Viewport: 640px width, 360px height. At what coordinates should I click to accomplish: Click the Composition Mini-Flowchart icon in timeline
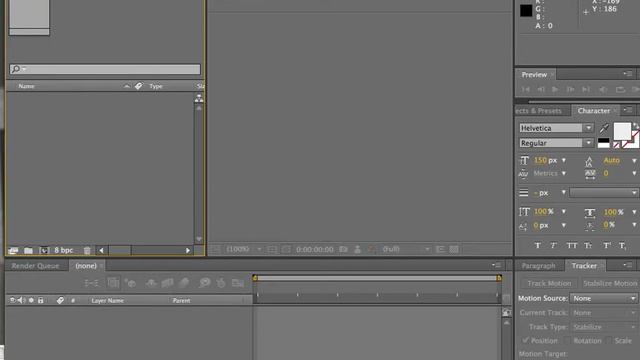(x=91, y=282)
